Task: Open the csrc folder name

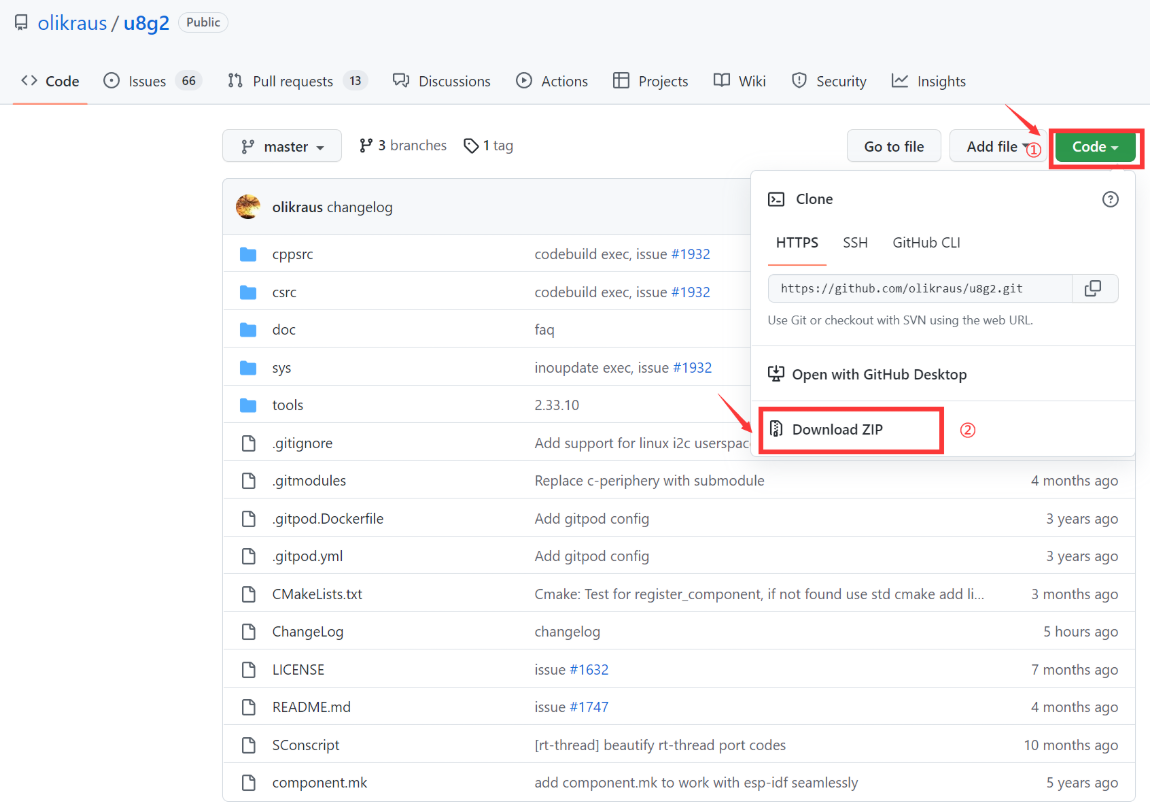Action: coord(284,292)
